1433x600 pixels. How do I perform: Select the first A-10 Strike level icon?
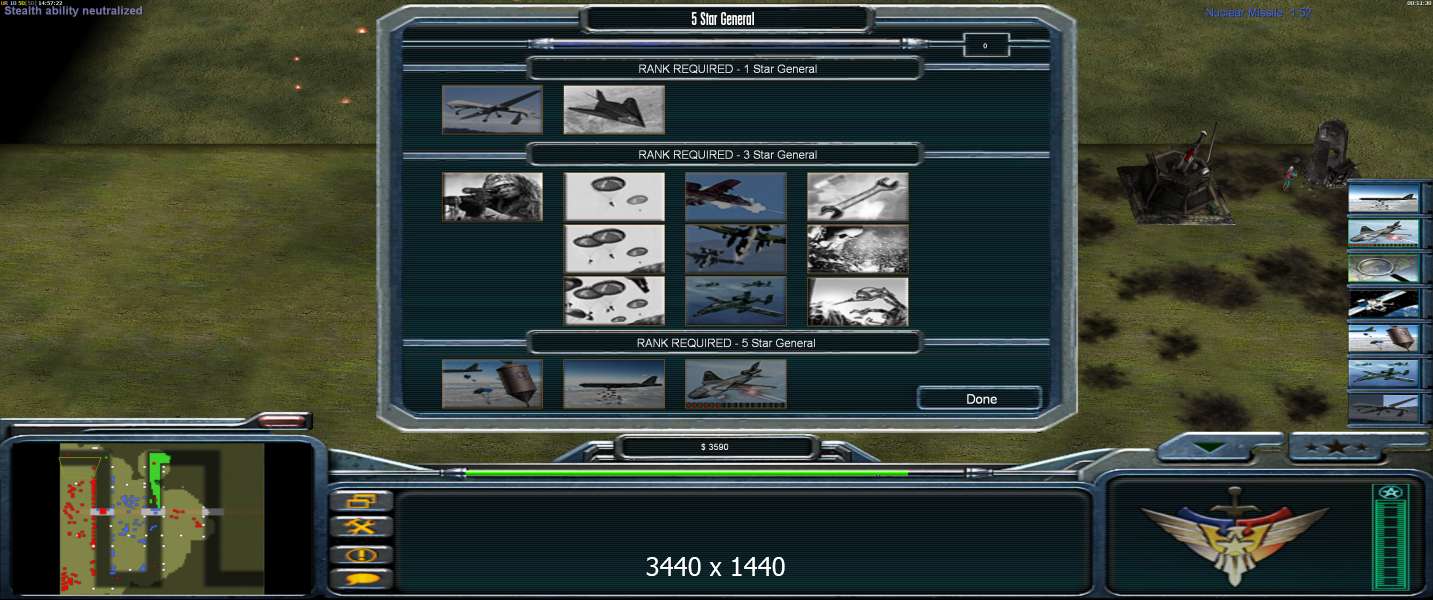pos(736,197)
